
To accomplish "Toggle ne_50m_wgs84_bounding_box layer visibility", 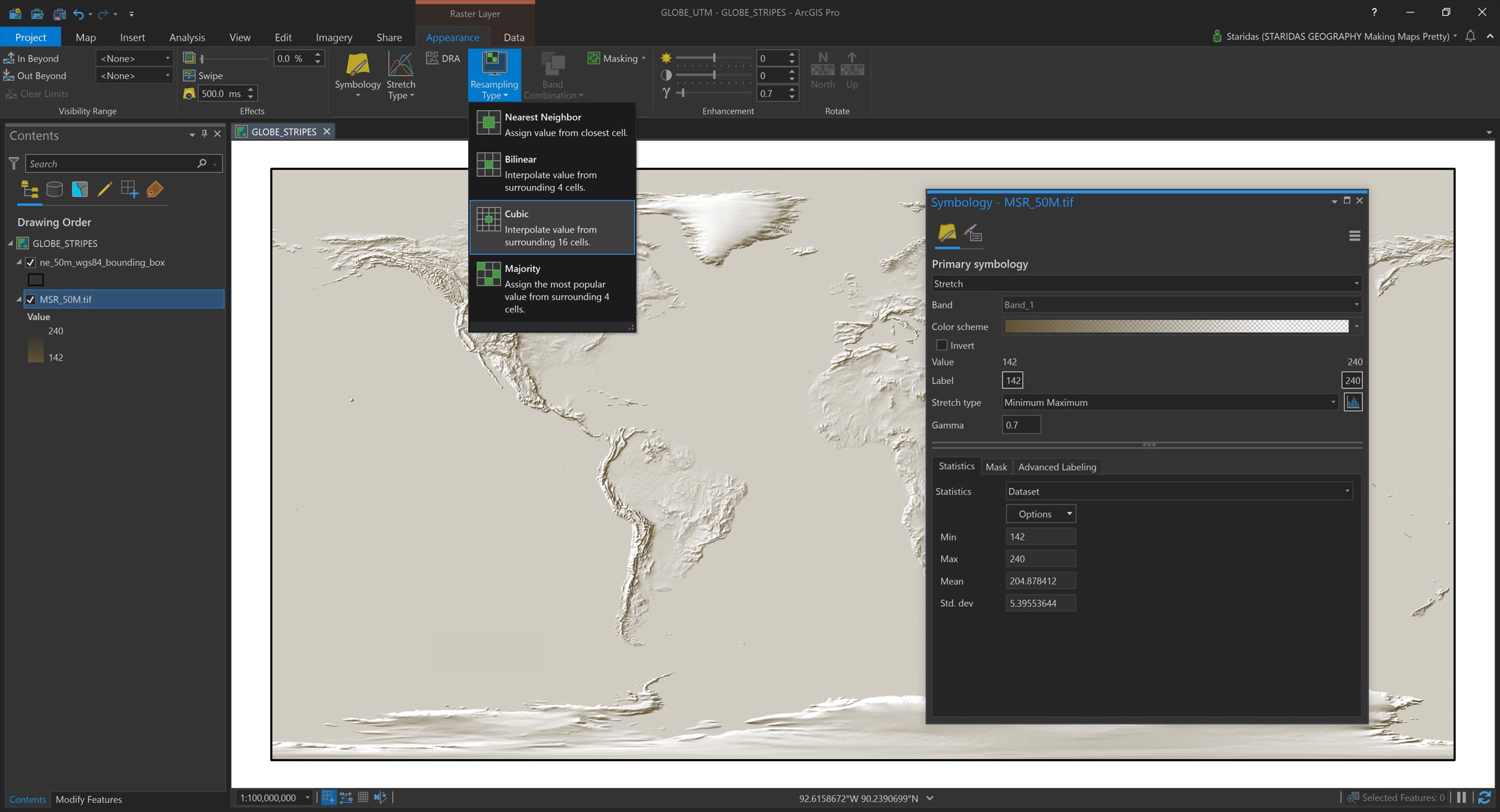I will 31,263.
